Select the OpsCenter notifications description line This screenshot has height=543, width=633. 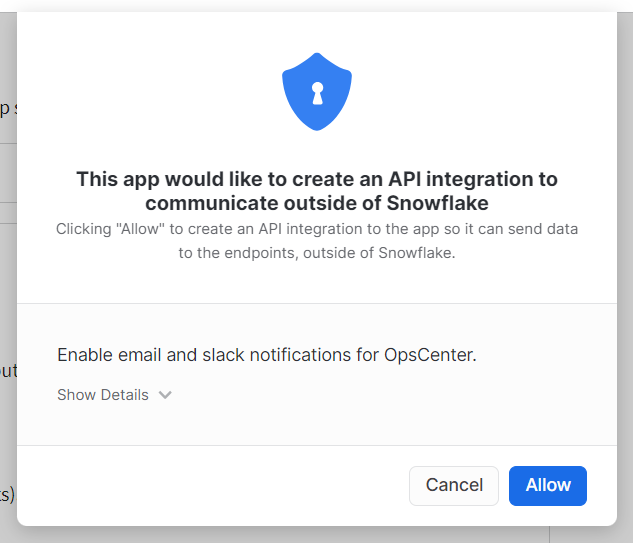pyautogui.click(x=267, y=355)
